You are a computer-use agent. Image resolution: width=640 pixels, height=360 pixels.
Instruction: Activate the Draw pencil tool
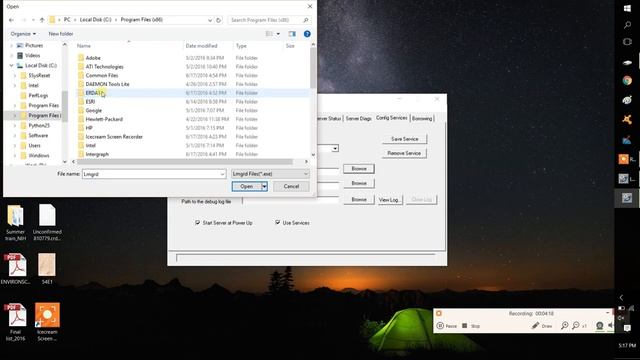click(542, 326)
